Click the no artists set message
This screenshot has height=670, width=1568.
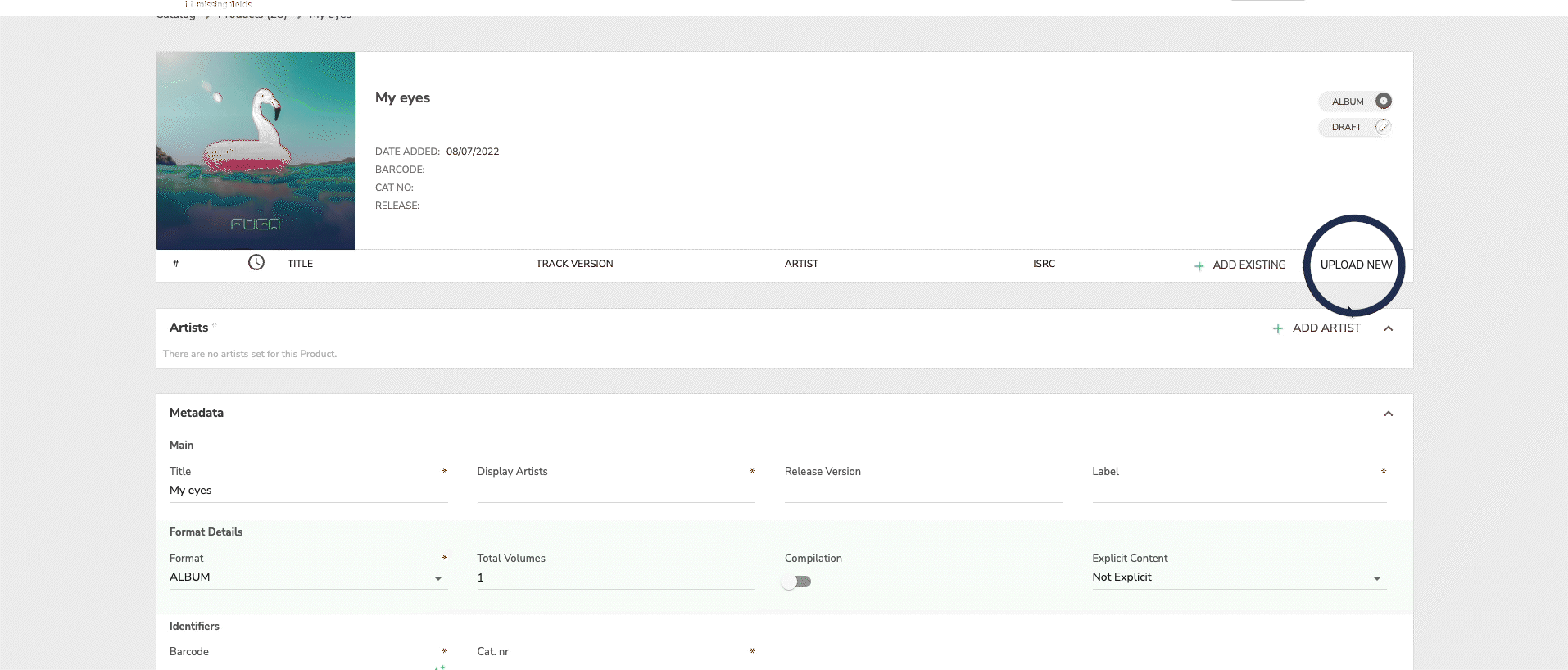pyautogui.click(x=250, y=354)
